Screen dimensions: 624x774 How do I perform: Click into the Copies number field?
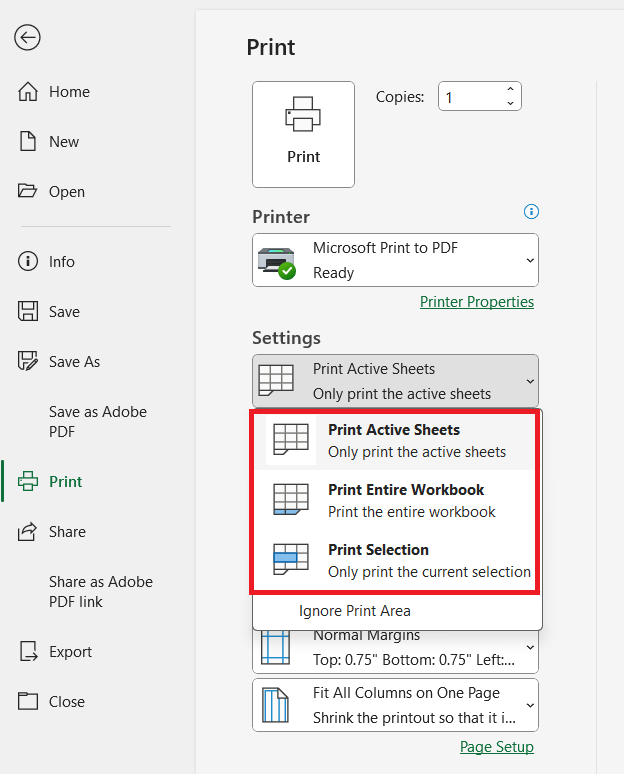click(471, 96)
